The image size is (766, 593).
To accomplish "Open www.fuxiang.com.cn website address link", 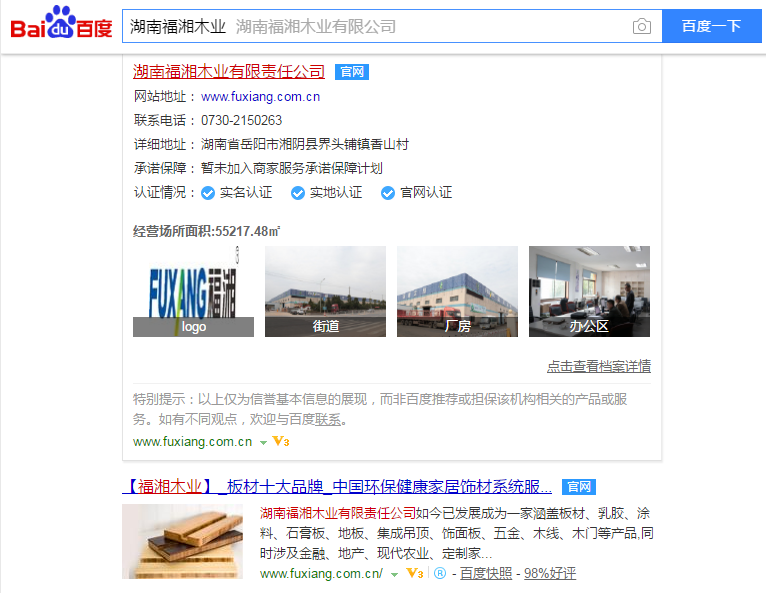I will point(260,97).
